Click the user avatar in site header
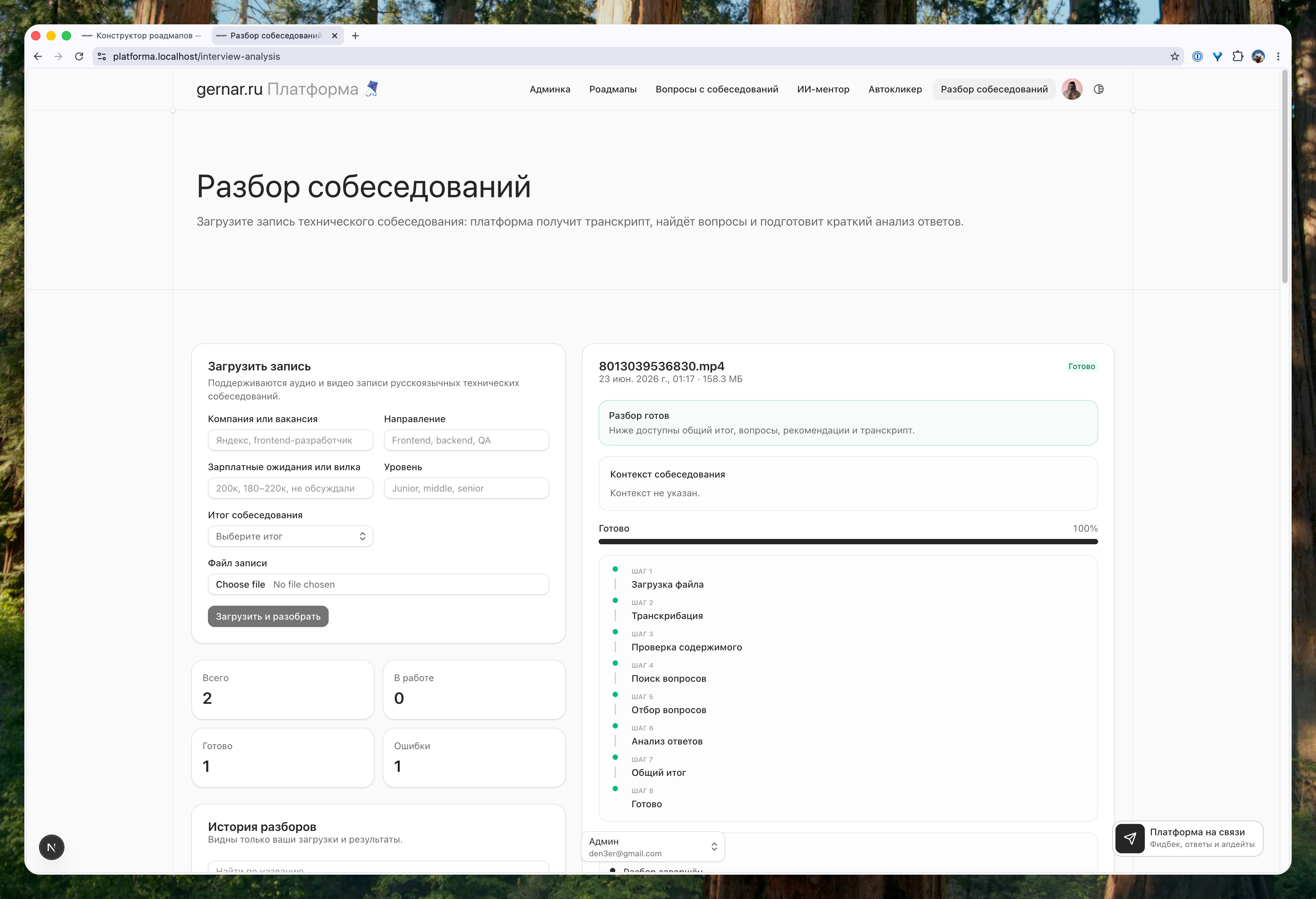The width and height of the screenshot is (1316, 899). coord(1072,89)
